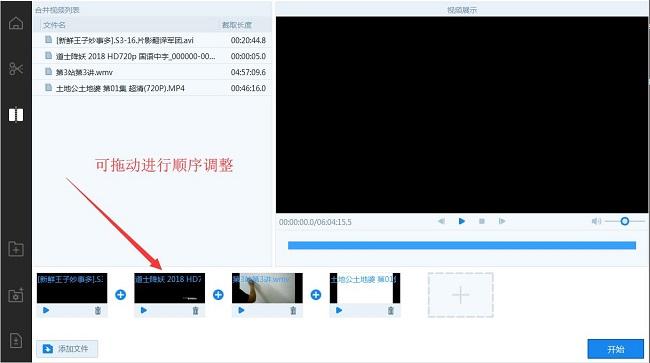Click the snapshot camera icon in sidebar
The width and height of the screenshot is (650, 363).
(16, 295)
